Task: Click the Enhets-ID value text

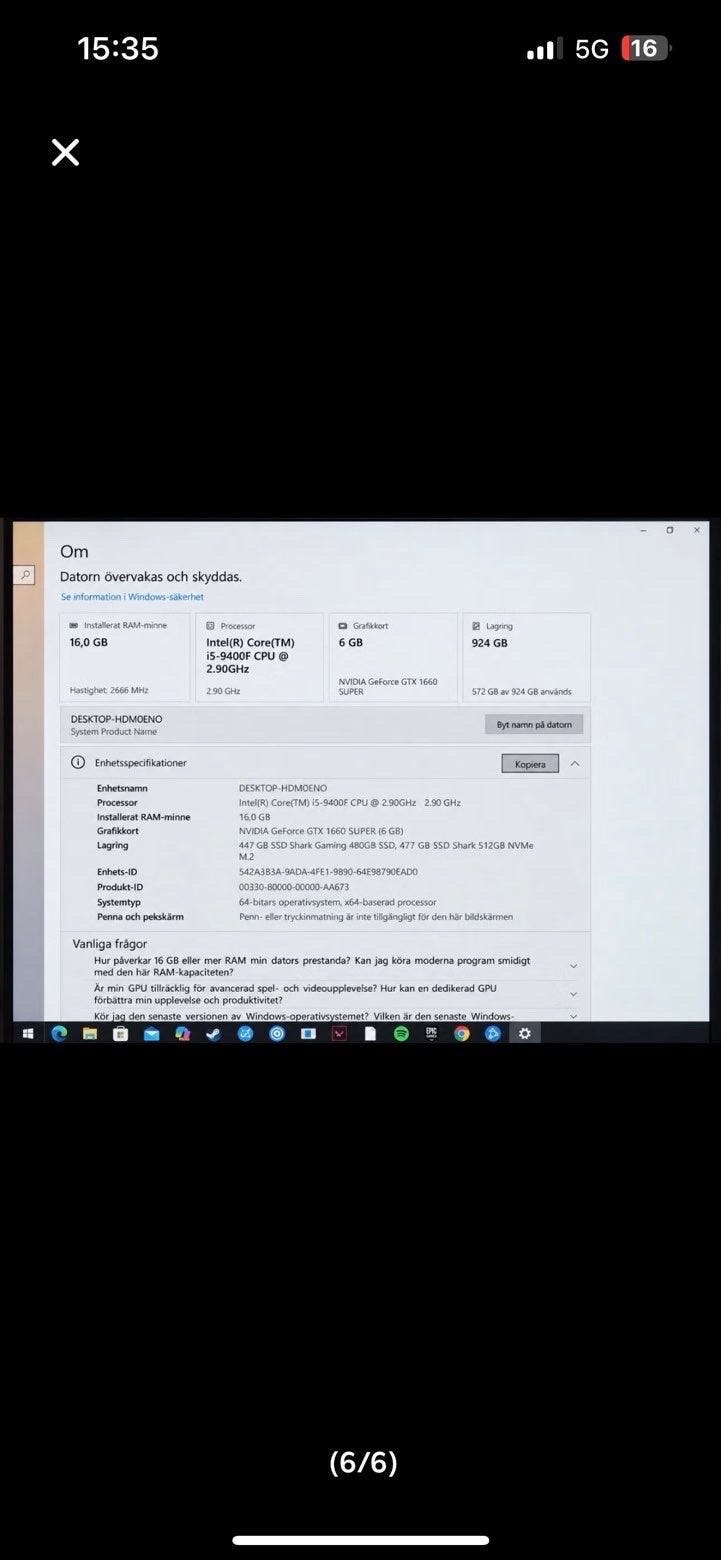Action: click(328, 872)
